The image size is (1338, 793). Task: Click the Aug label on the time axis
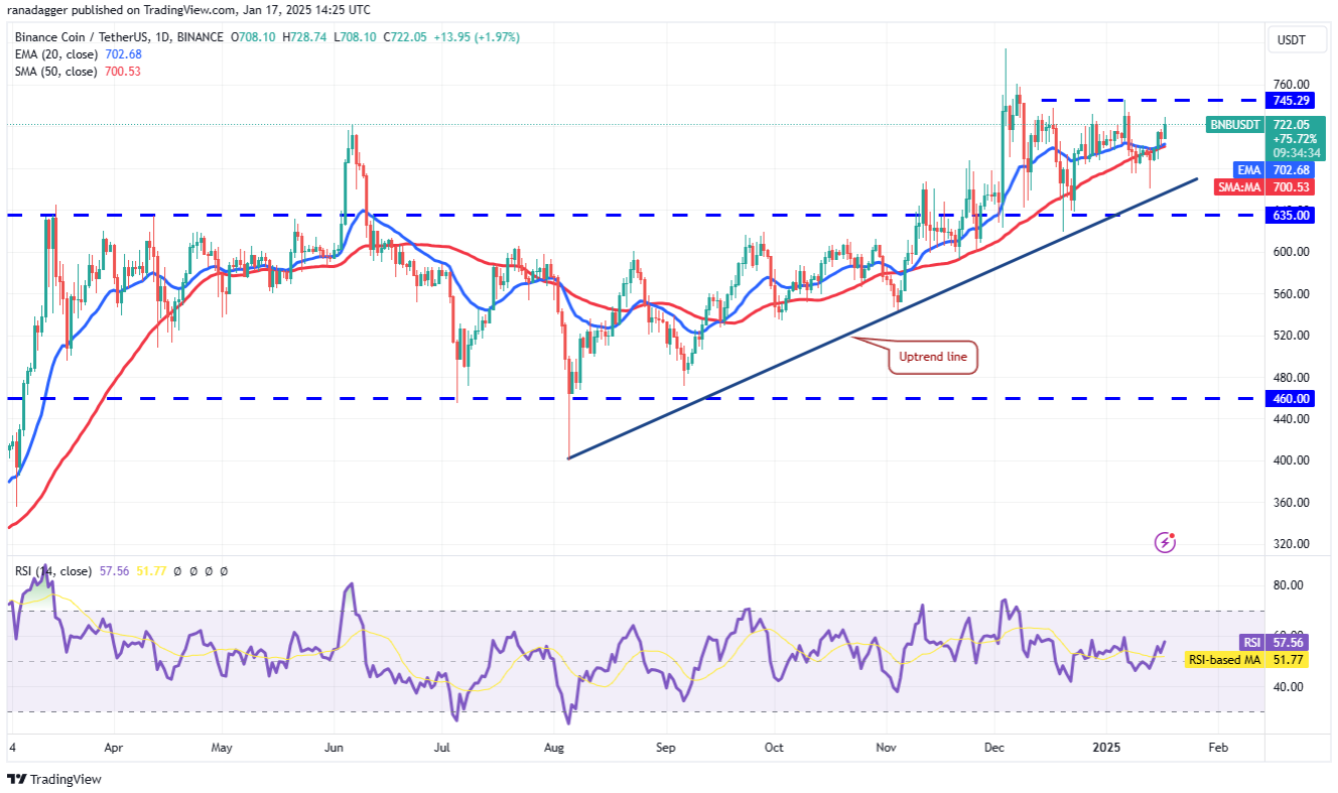[x=555, y=747]
